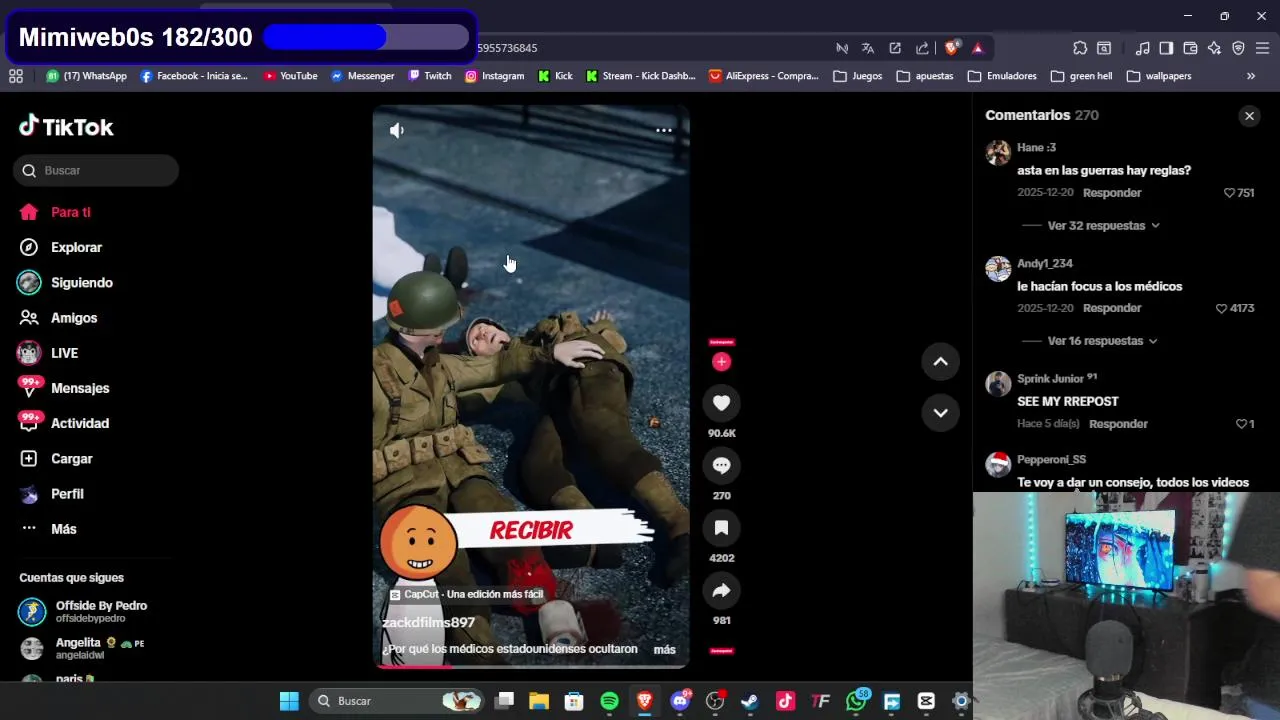Open Brave VPN shield icon

click(1238, 48)
